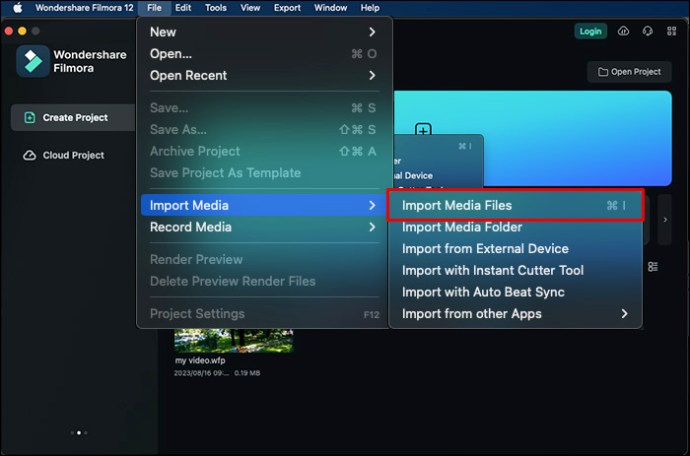The height and width of the screenshot is (456, 690).
Task: Choose Import with Auto Beat Sync
Action: 483,292
